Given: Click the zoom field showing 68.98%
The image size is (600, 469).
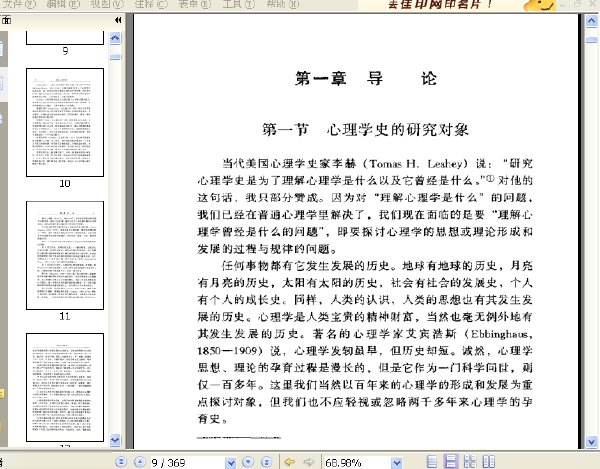Looking at the screenshot, I should [x=357, y=463].
